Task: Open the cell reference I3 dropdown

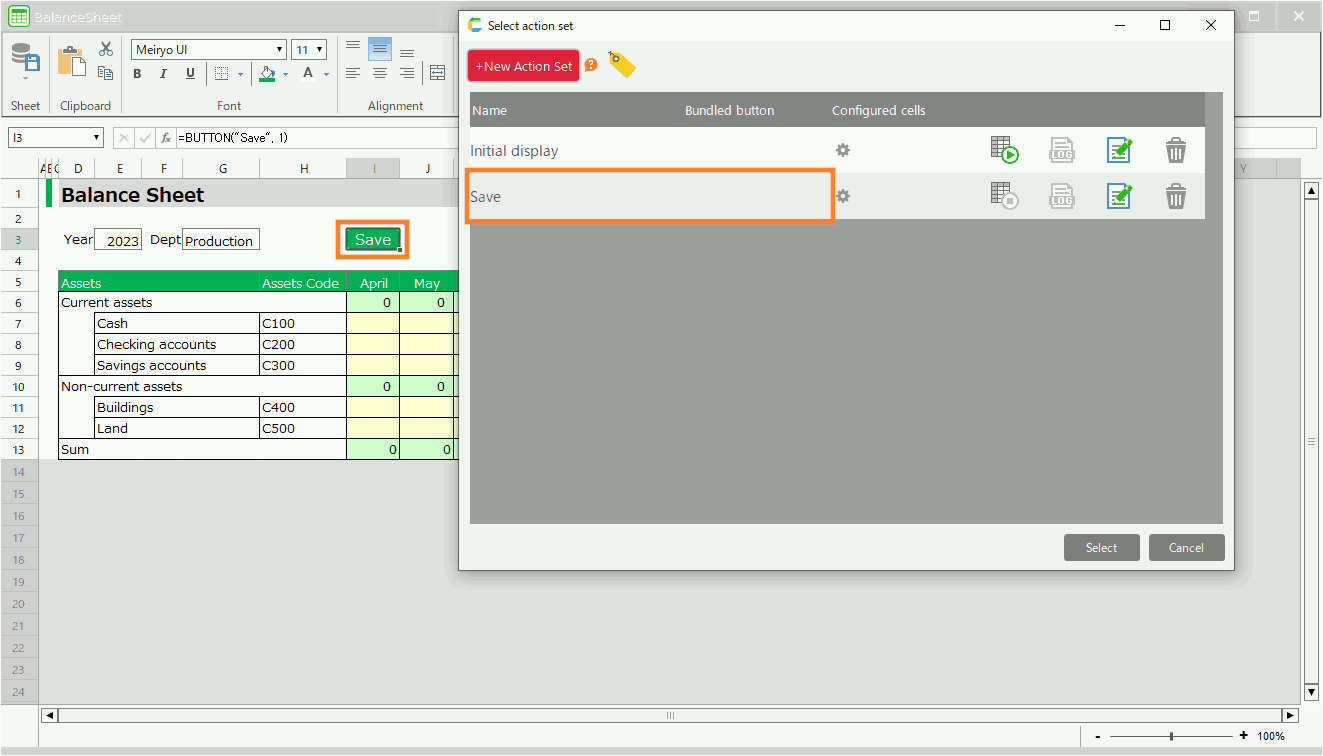Action: pyautogui.click(x=97, y=138)
